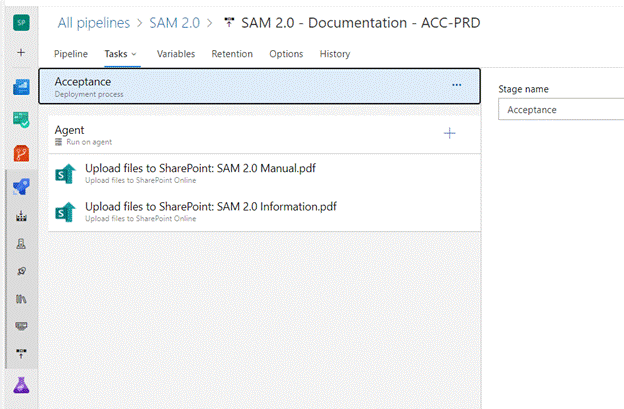This screenshot has height=409, width=624.
Task: Click the Stage name label
Action: pyautogui.click(x=523, y=89)
